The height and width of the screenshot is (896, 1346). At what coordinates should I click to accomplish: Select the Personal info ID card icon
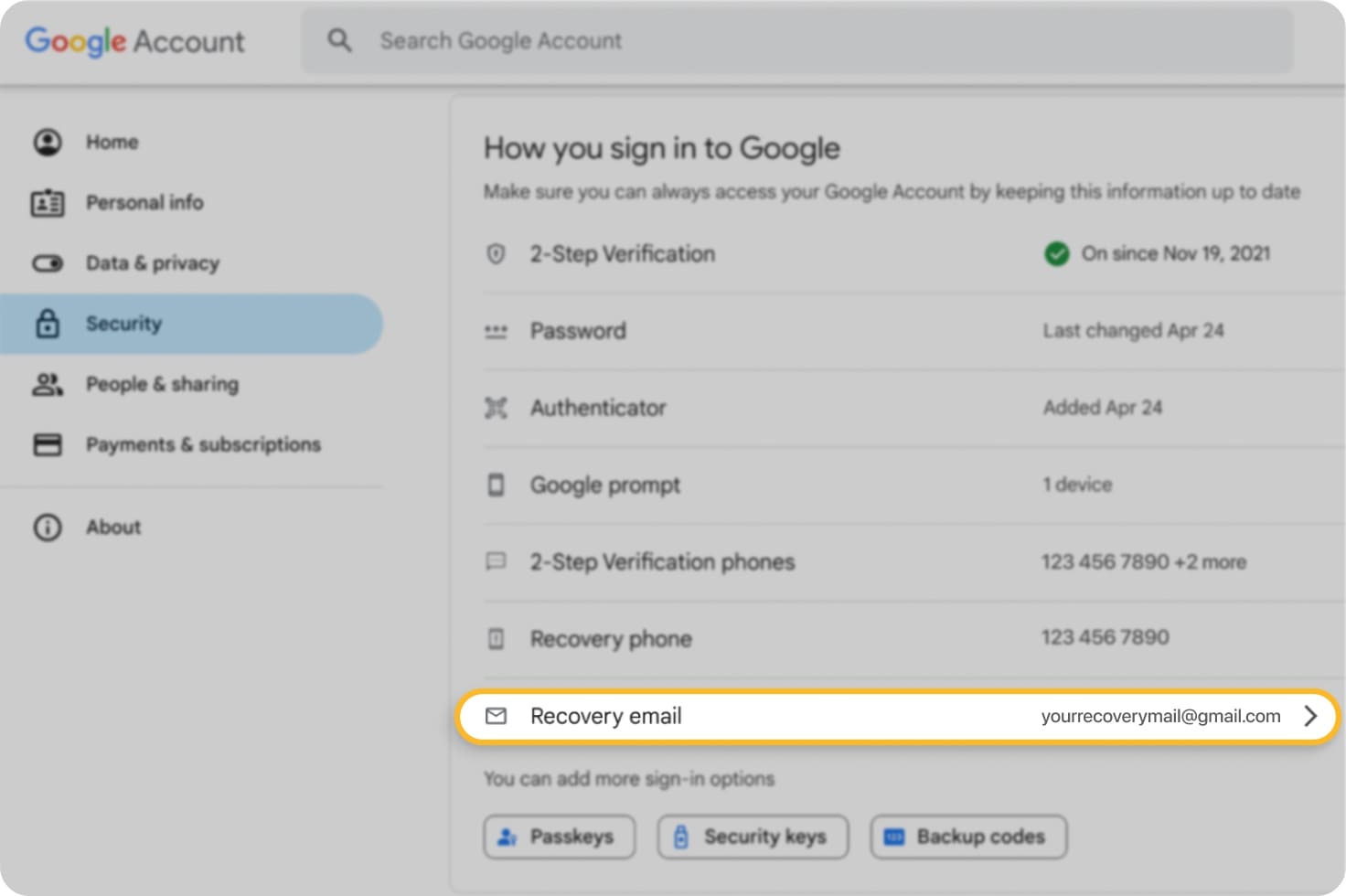pos(47,202)
